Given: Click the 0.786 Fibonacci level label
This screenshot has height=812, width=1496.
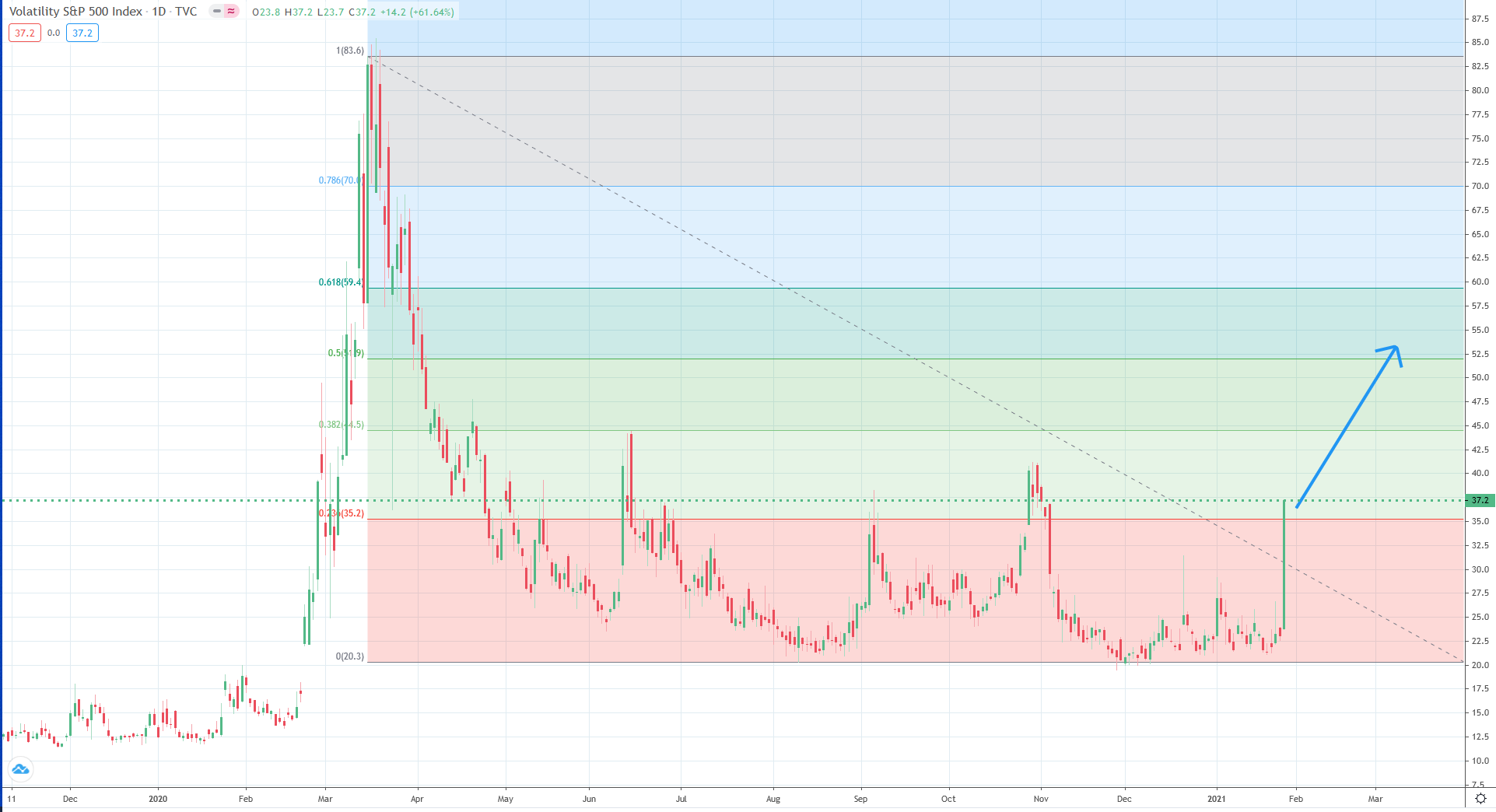Looking at the screenshot, I should click(x=339, y=180).
